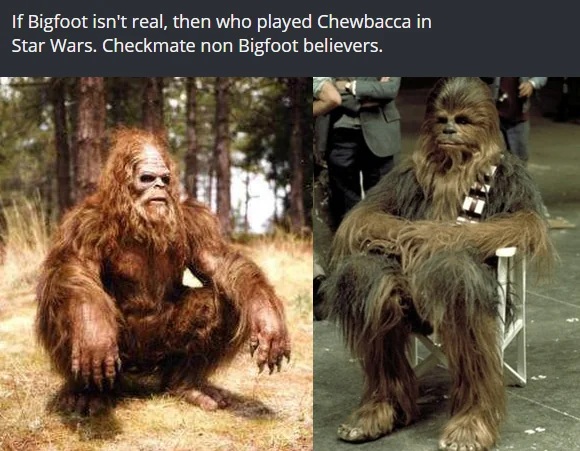Click Chewbacca's bandolier strap
Image resolution: width=580 pixels, height=451 pixels.
pyautogui.click(x=476, y=196)
